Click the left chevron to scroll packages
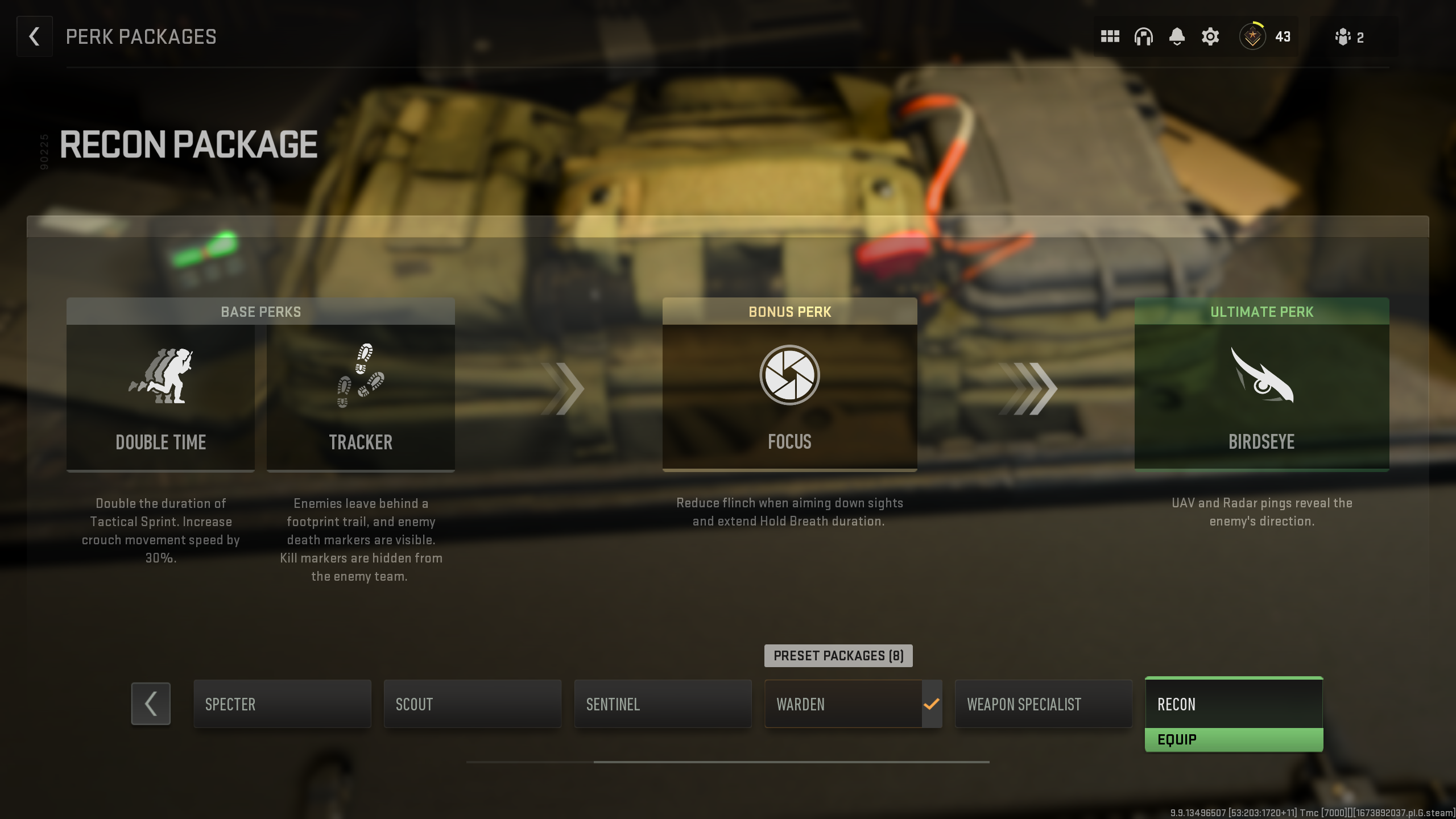 coord(150,703)
